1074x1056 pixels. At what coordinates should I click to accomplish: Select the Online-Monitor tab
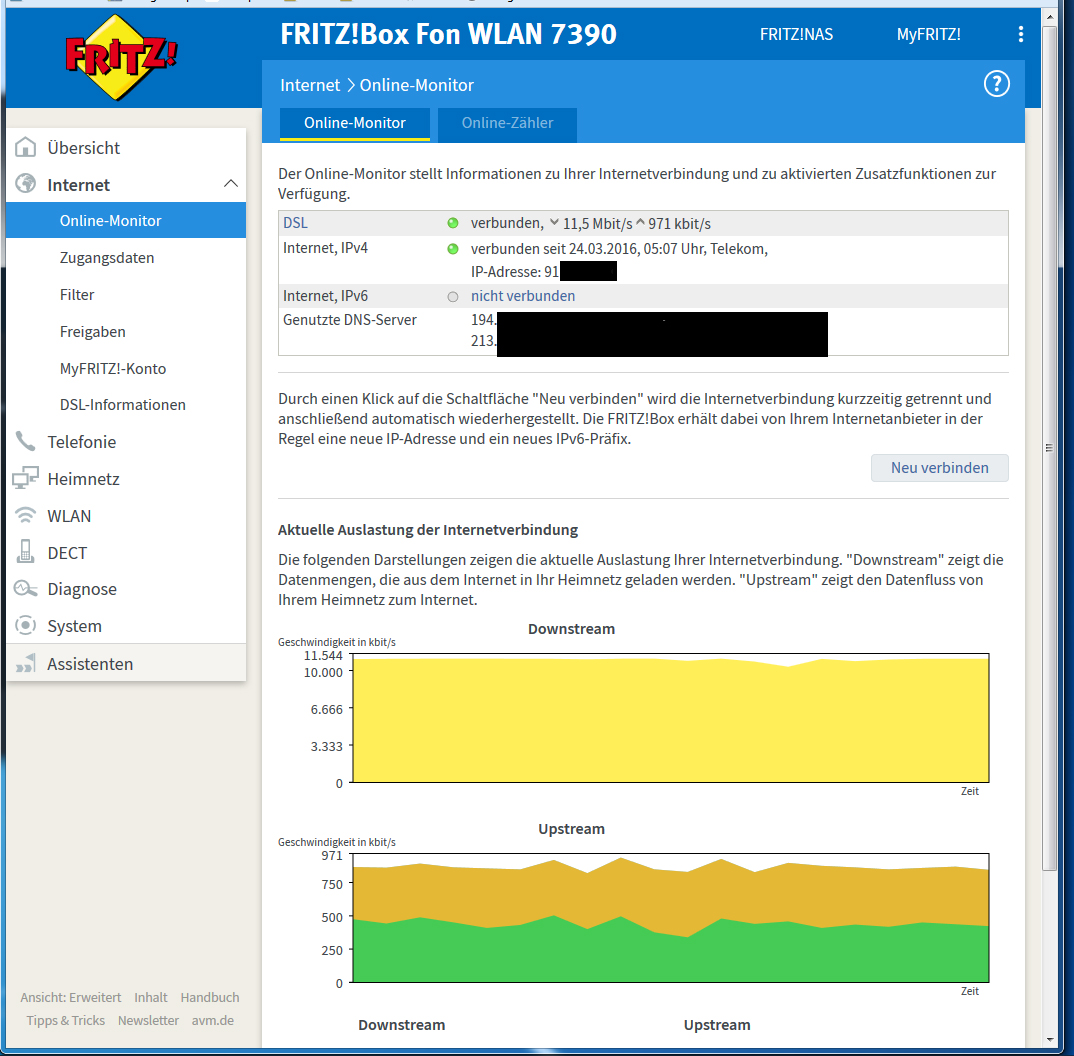(x=355, y=123)
